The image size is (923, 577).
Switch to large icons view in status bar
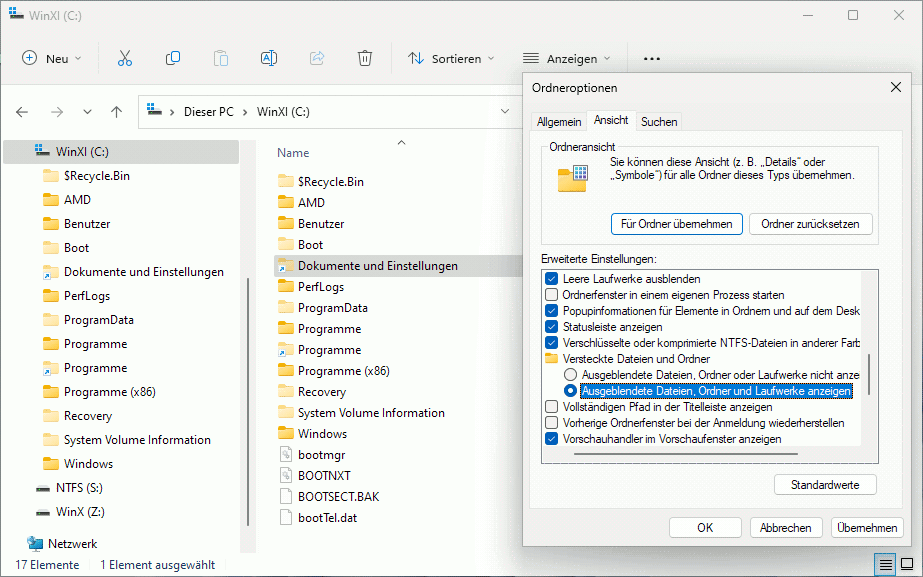click(x=907, y=565)
